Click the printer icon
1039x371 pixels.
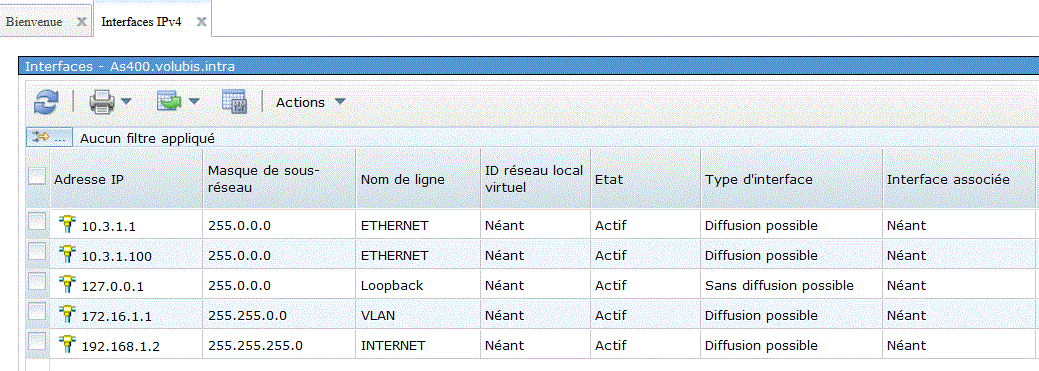click(x=102, y=102)
